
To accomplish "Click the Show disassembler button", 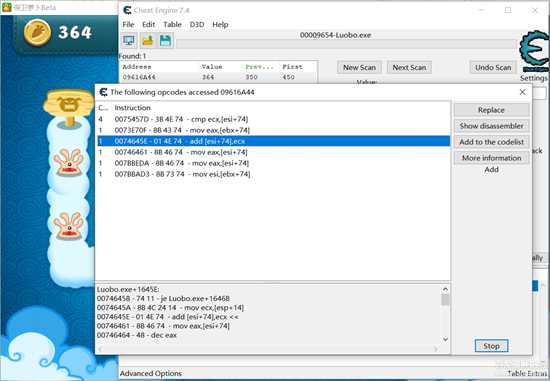I will pos(491,126).
